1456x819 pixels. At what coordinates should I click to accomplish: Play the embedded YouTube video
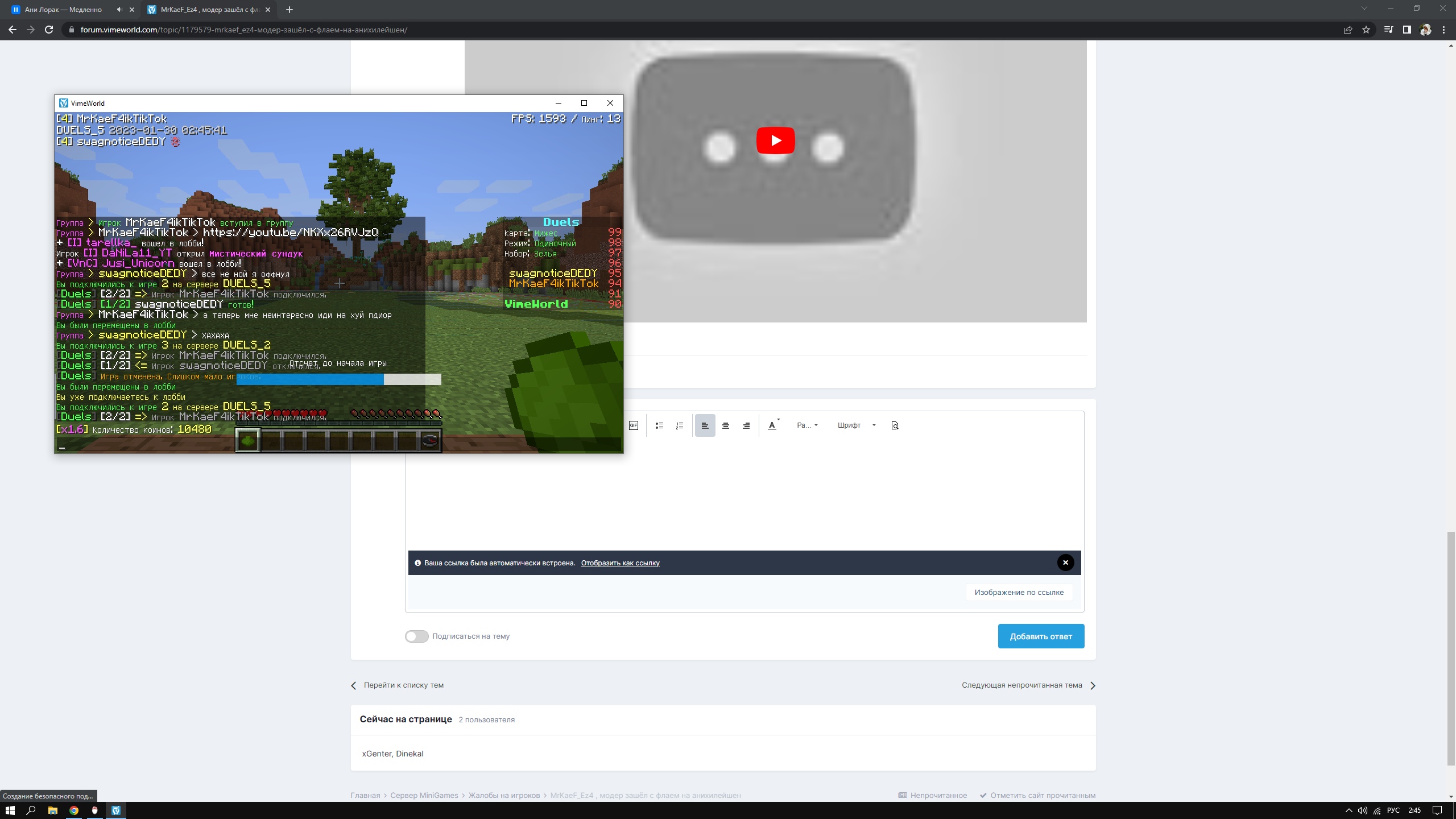775,140
